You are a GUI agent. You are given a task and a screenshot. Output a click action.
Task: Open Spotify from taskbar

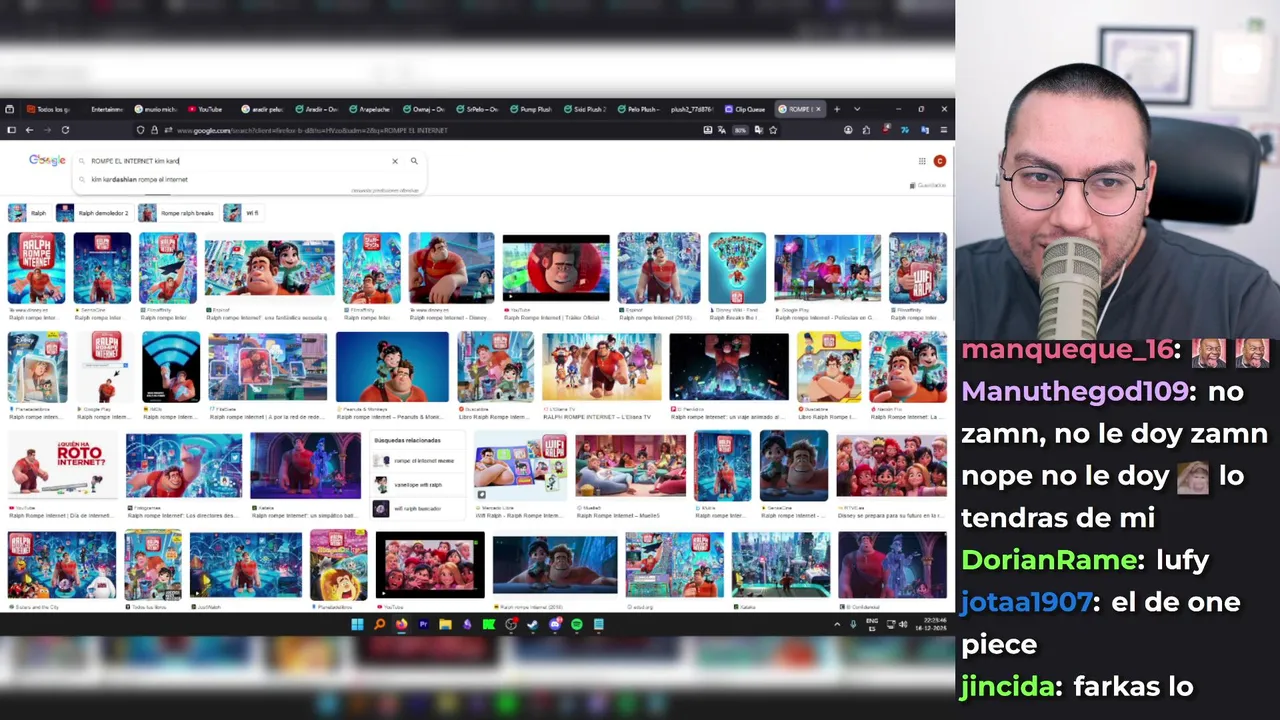click(577, 625)
